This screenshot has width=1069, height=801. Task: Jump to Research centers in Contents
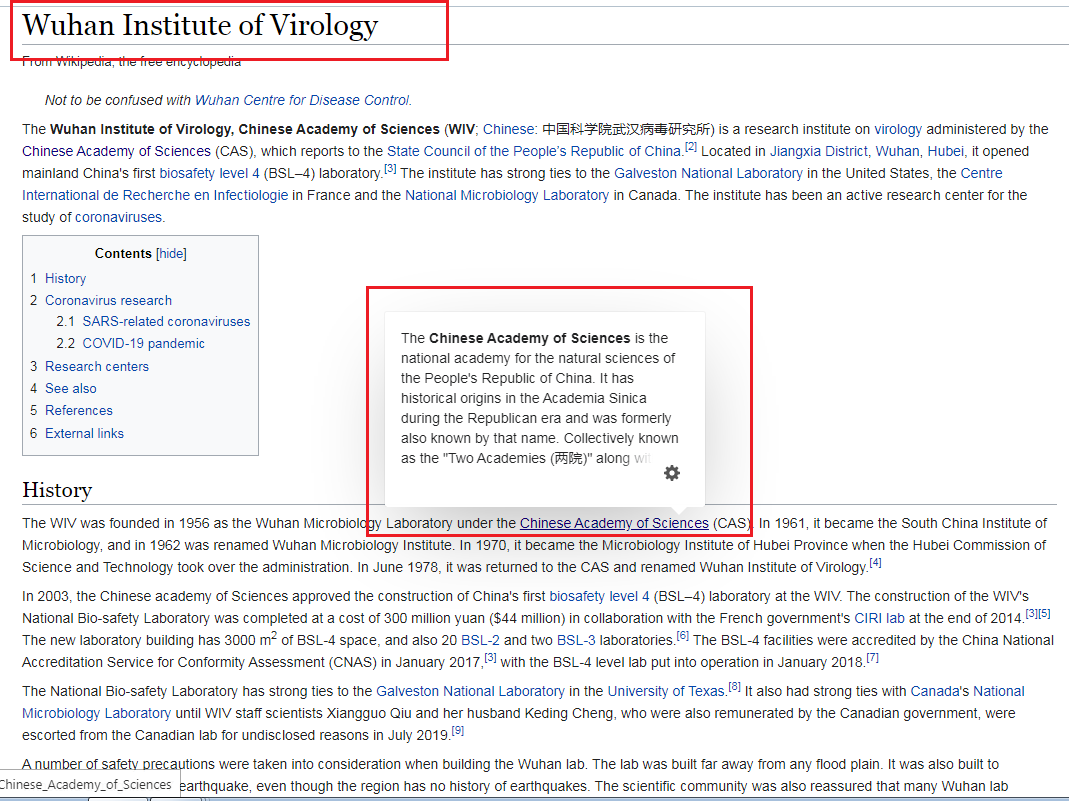[x=97, y=366]
